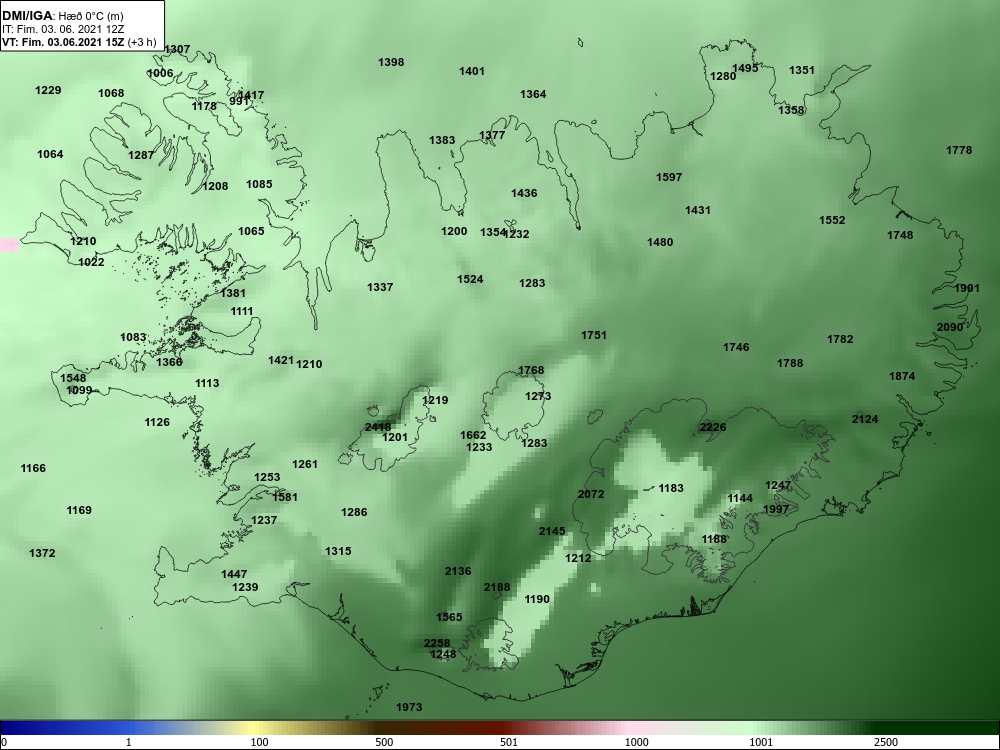Click the map value 1307 in the Westfjords

[177, 49]
